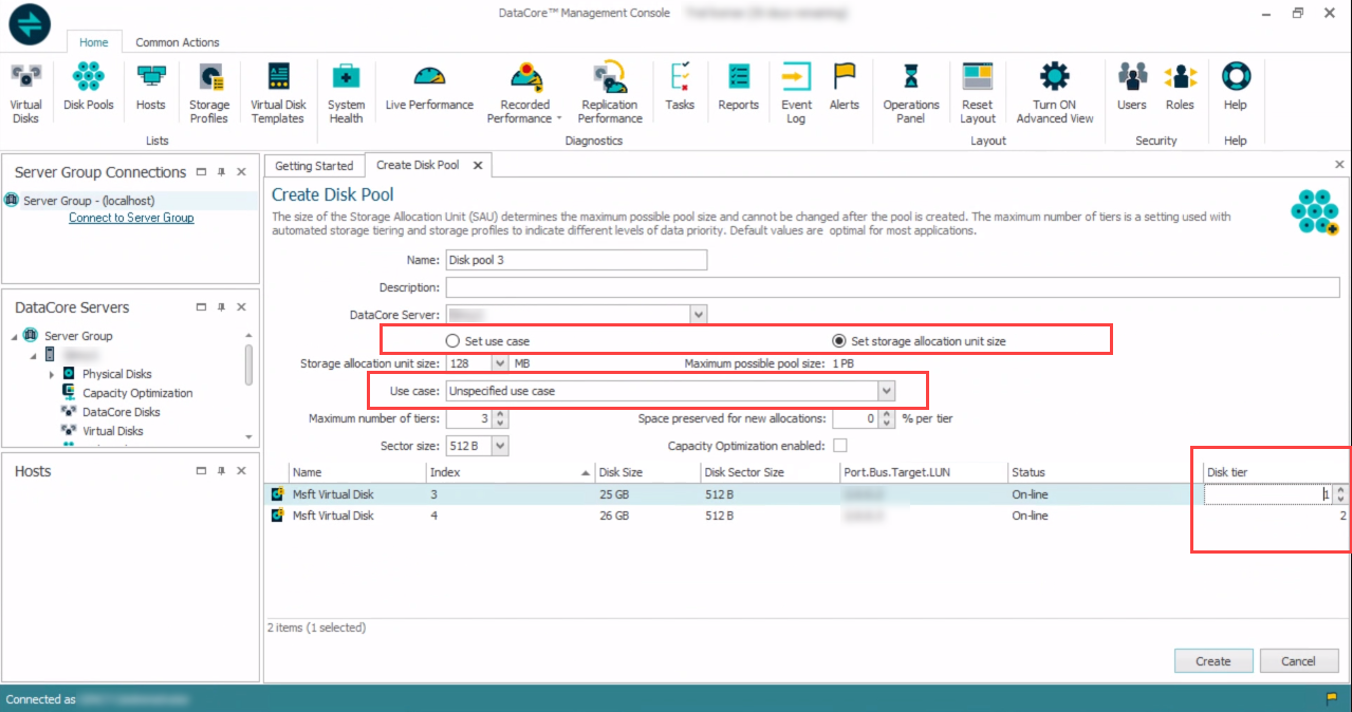Pin the Hosts panel
The height and width of the screenshot is (712, 1352).
tap(221, 471)
